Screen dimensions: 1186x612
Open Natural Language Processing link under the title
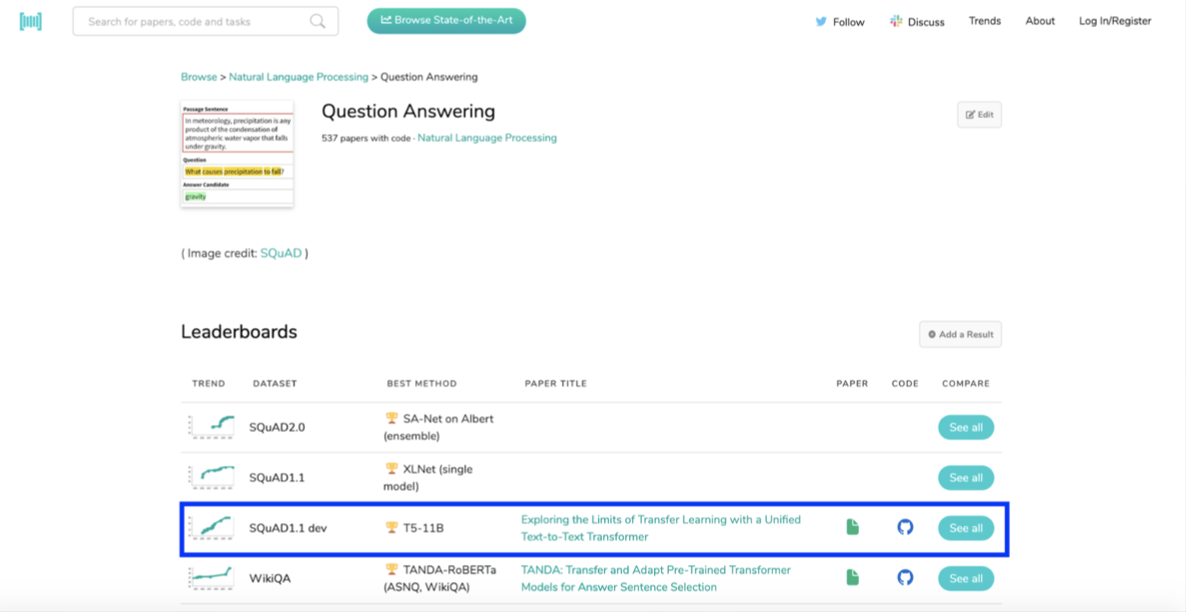click(487, 138)
